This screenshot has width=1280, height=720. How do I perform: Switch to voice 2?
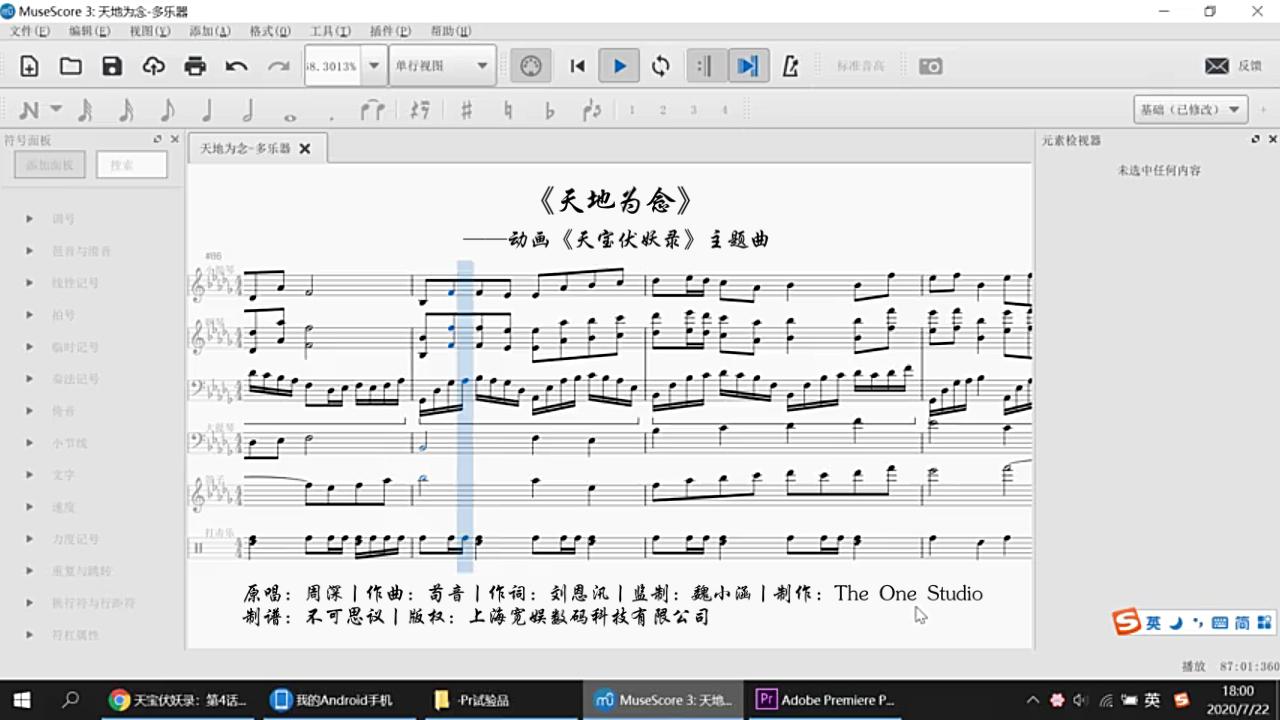click(662, 110)
